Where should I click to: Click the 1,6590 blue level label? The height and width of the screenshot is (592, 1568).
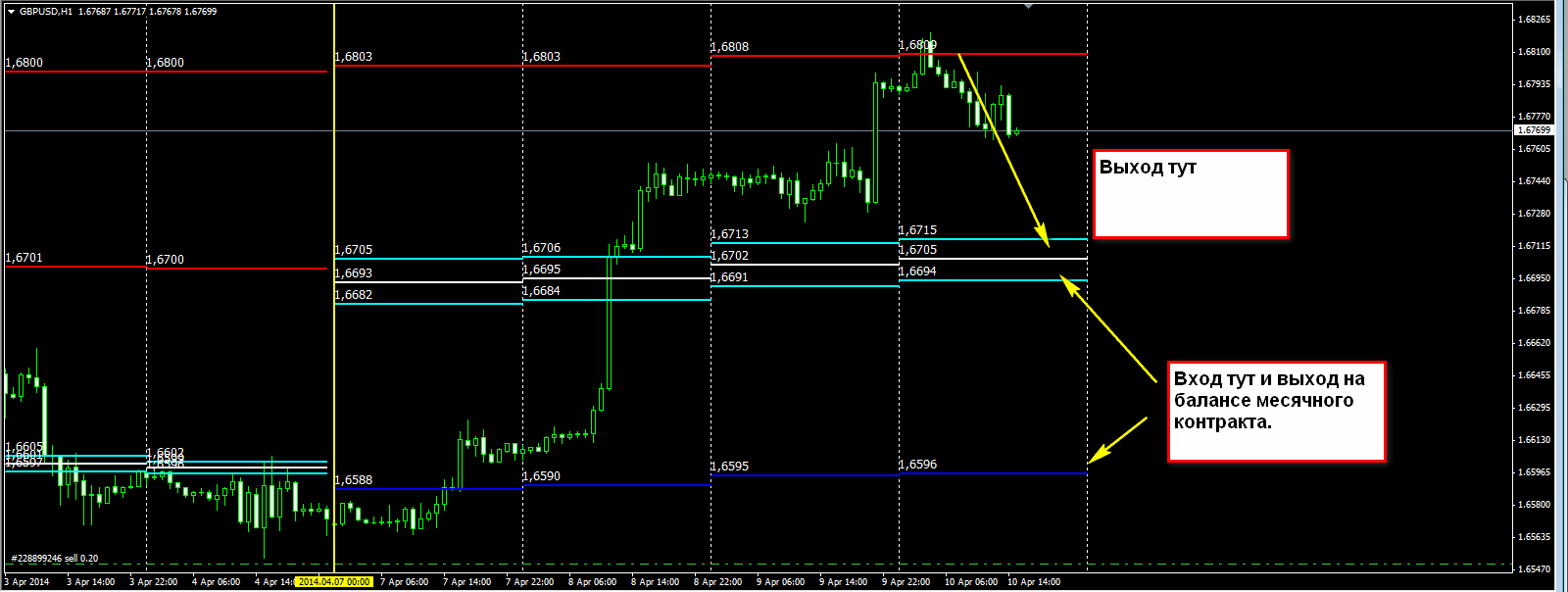coord(541,476)
